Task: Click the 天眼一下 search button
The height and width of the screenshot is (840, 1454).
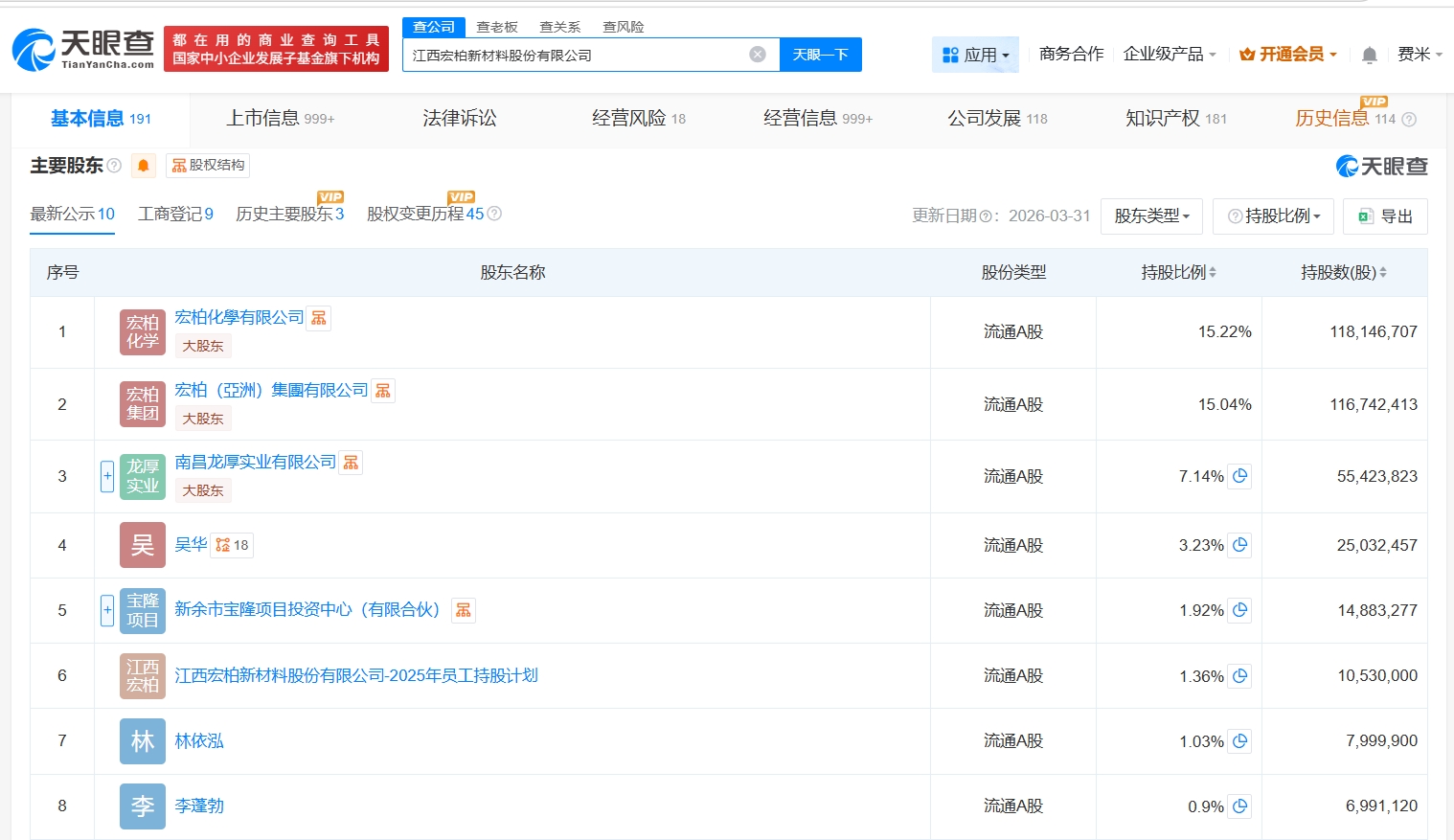Action: [821, 55]
